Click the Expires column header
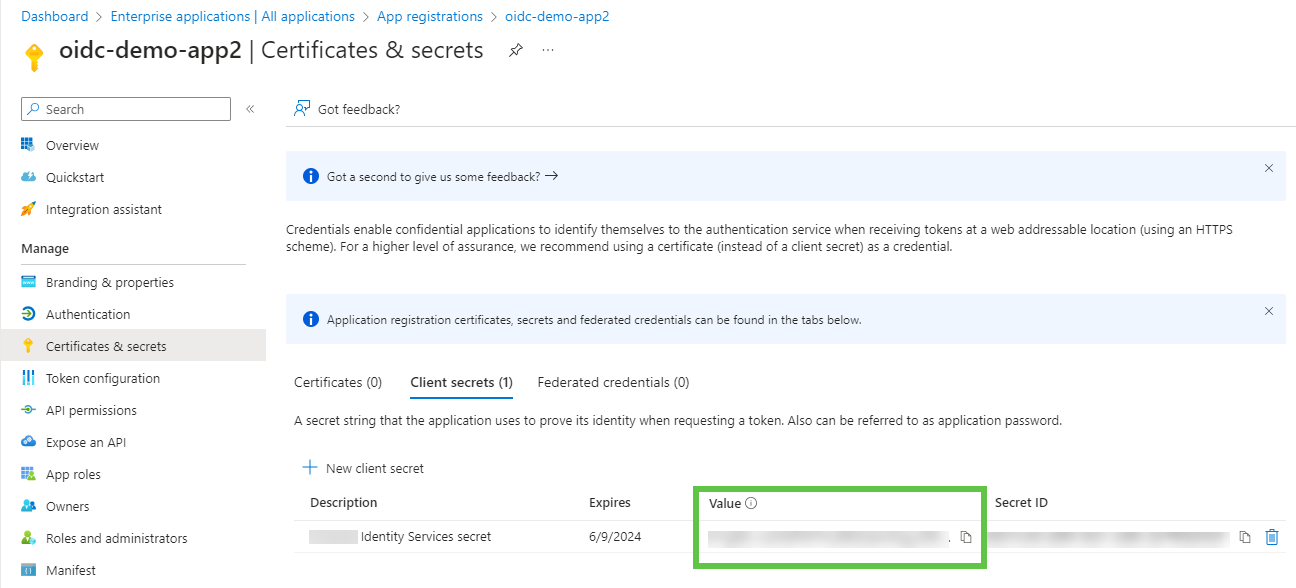This screenshot has width=1296, height=588. [610, 502]
